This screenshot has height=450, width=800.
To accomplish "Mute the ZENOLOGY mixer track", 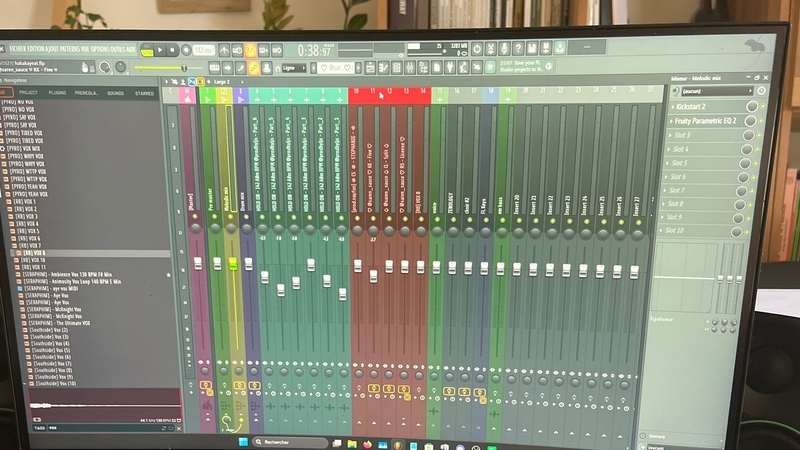I will coord(453,220).
